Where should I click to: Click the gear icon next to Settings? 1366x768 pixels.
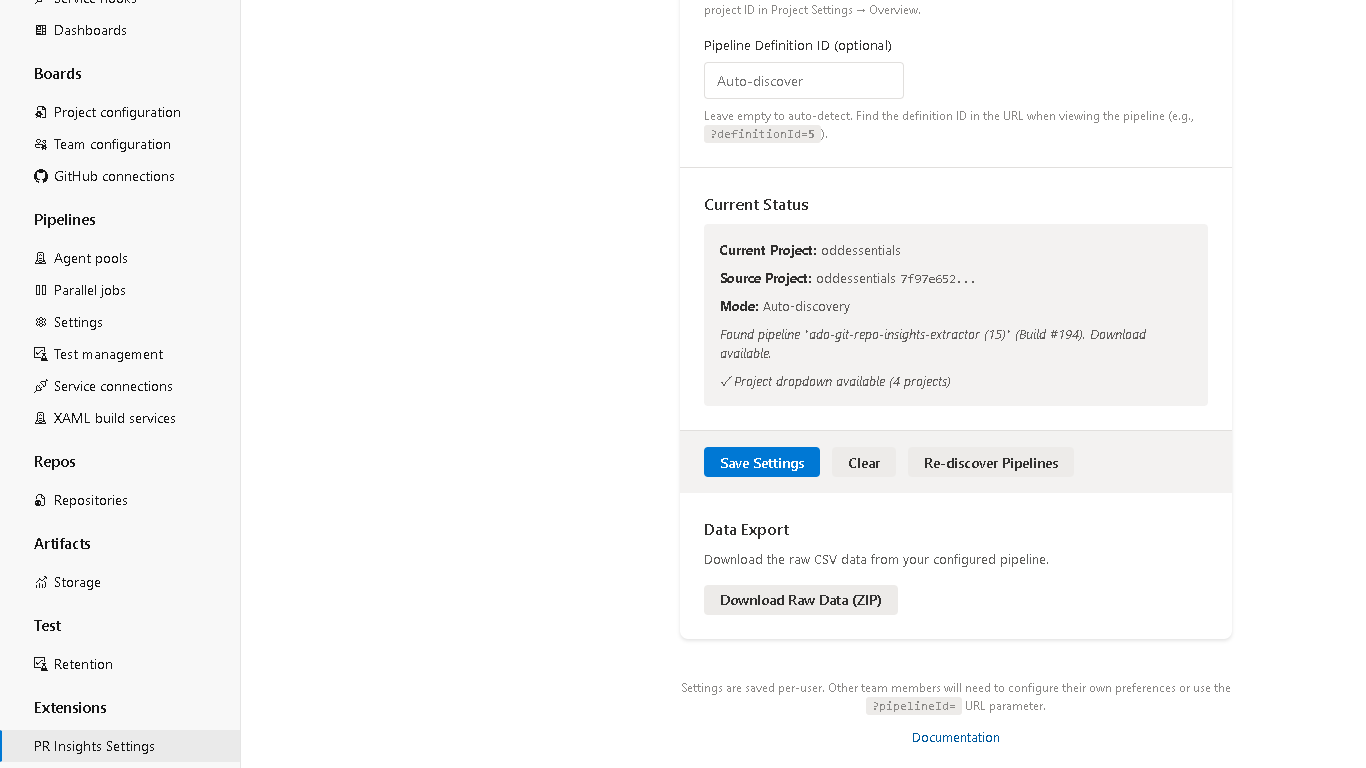click(41, 322)
